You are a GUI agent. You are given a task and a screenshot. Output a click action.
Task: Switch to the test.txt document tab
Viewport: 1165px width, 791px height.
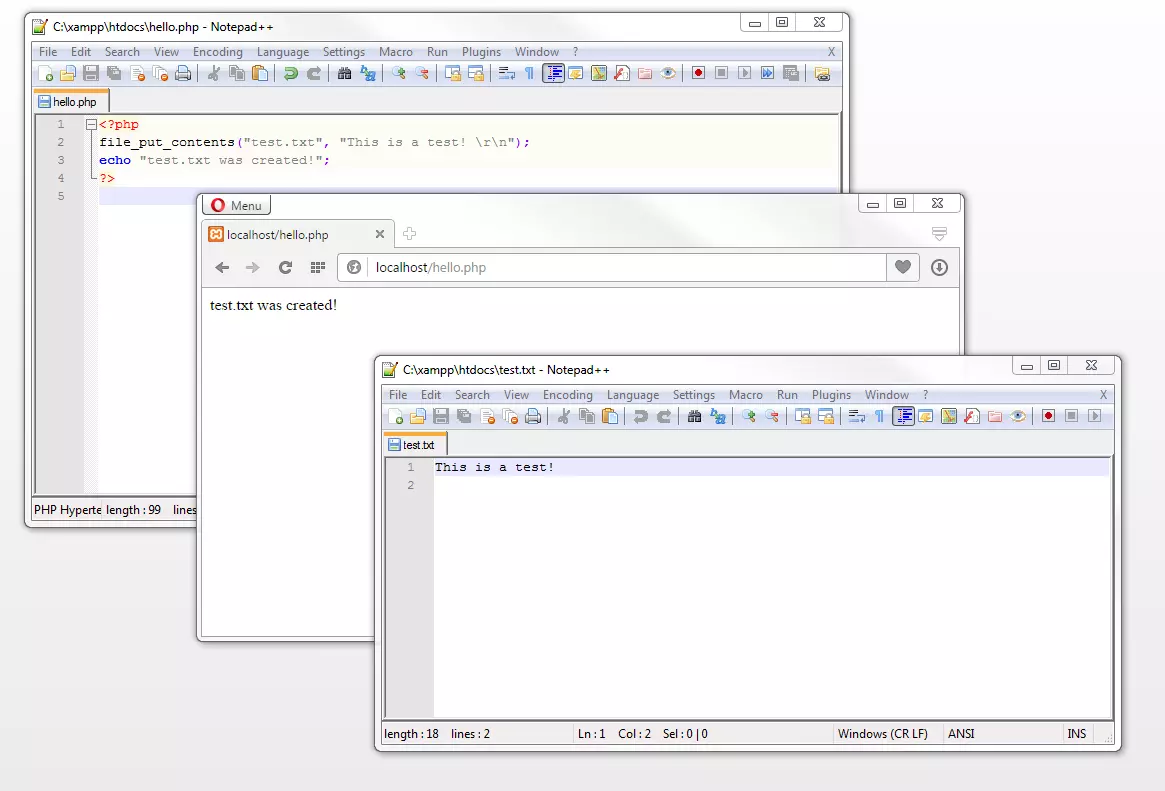[414, 444]
